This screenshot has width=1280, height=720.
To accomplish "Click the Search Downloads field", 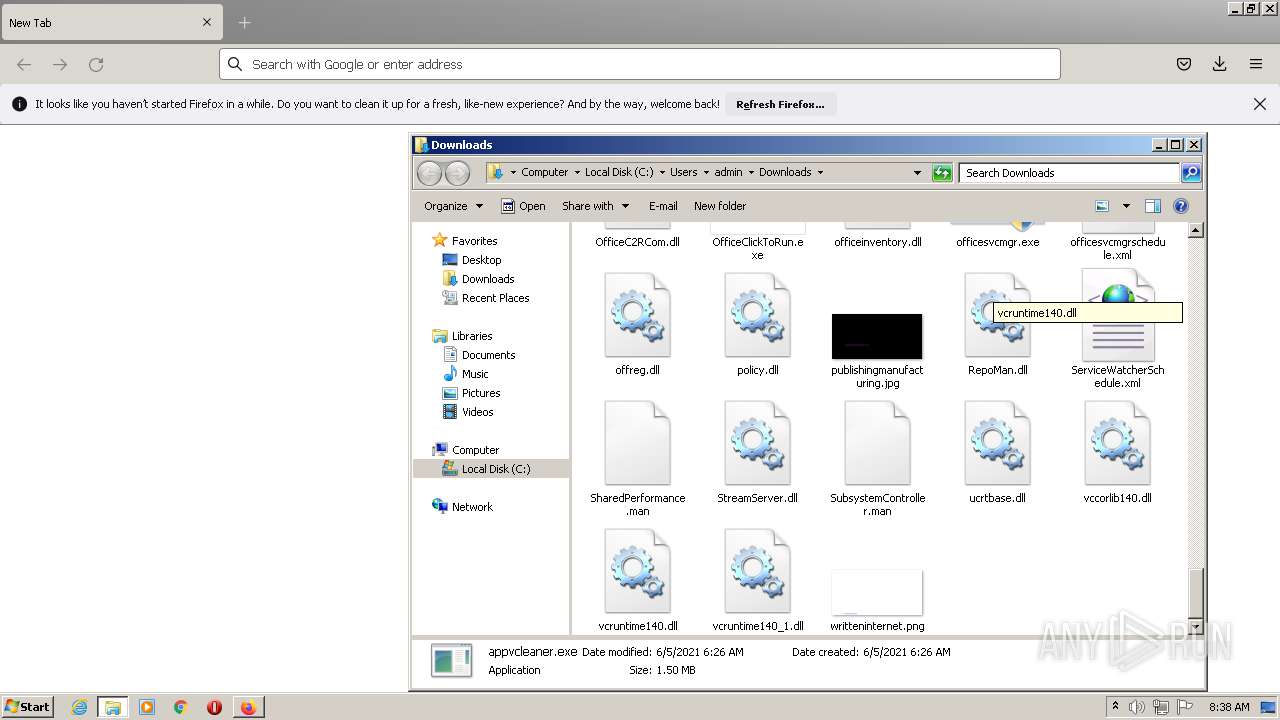I will [1069, 173].
